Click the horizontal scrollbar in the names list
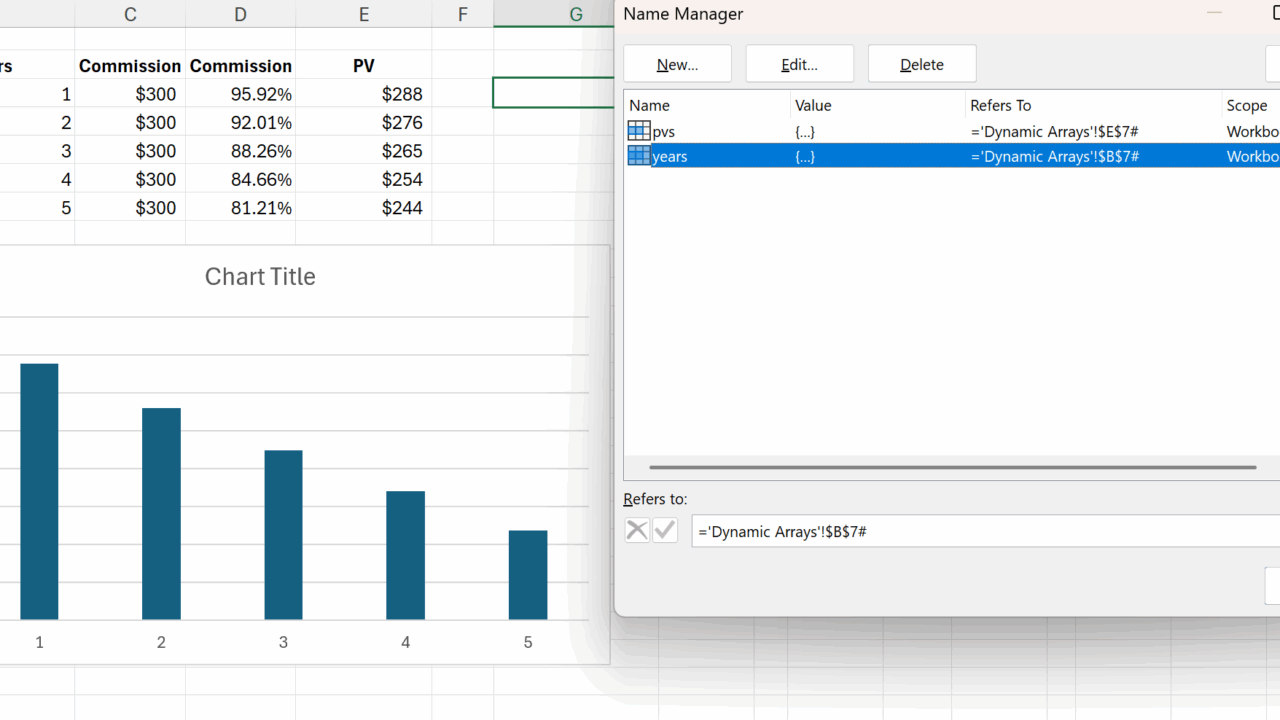Image resolution: width=1280 pixels, height=720 pixels. click(951, 467)
